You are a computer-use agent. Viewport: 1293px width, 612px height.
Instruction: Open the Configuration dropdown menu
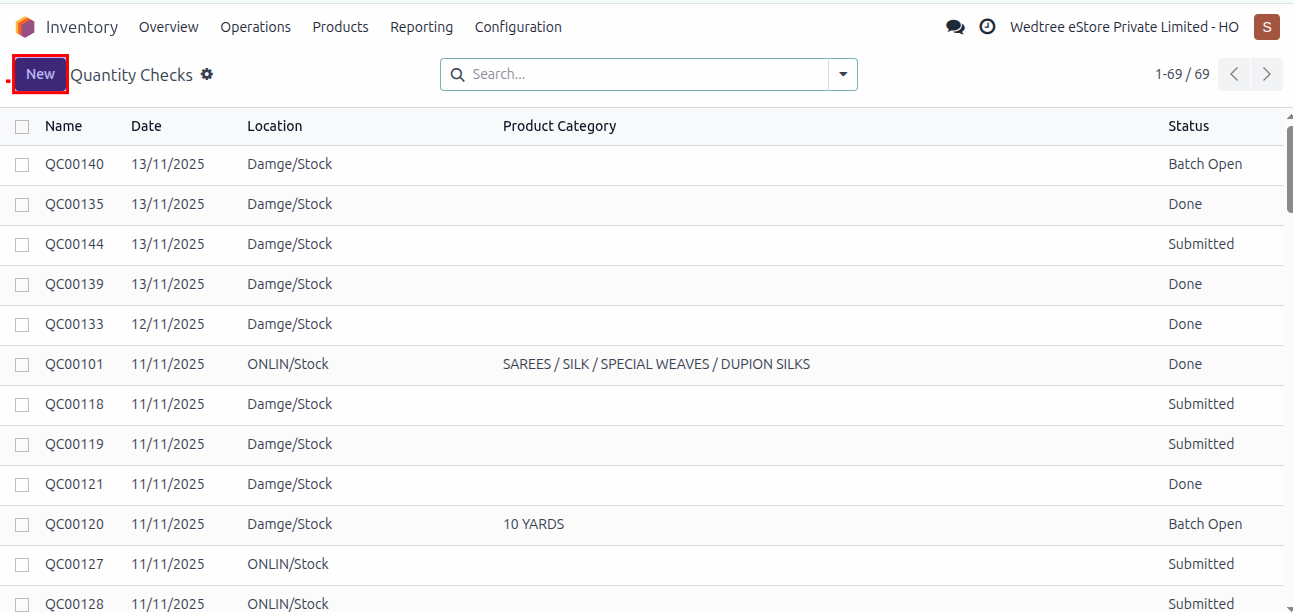pos(518,27)
